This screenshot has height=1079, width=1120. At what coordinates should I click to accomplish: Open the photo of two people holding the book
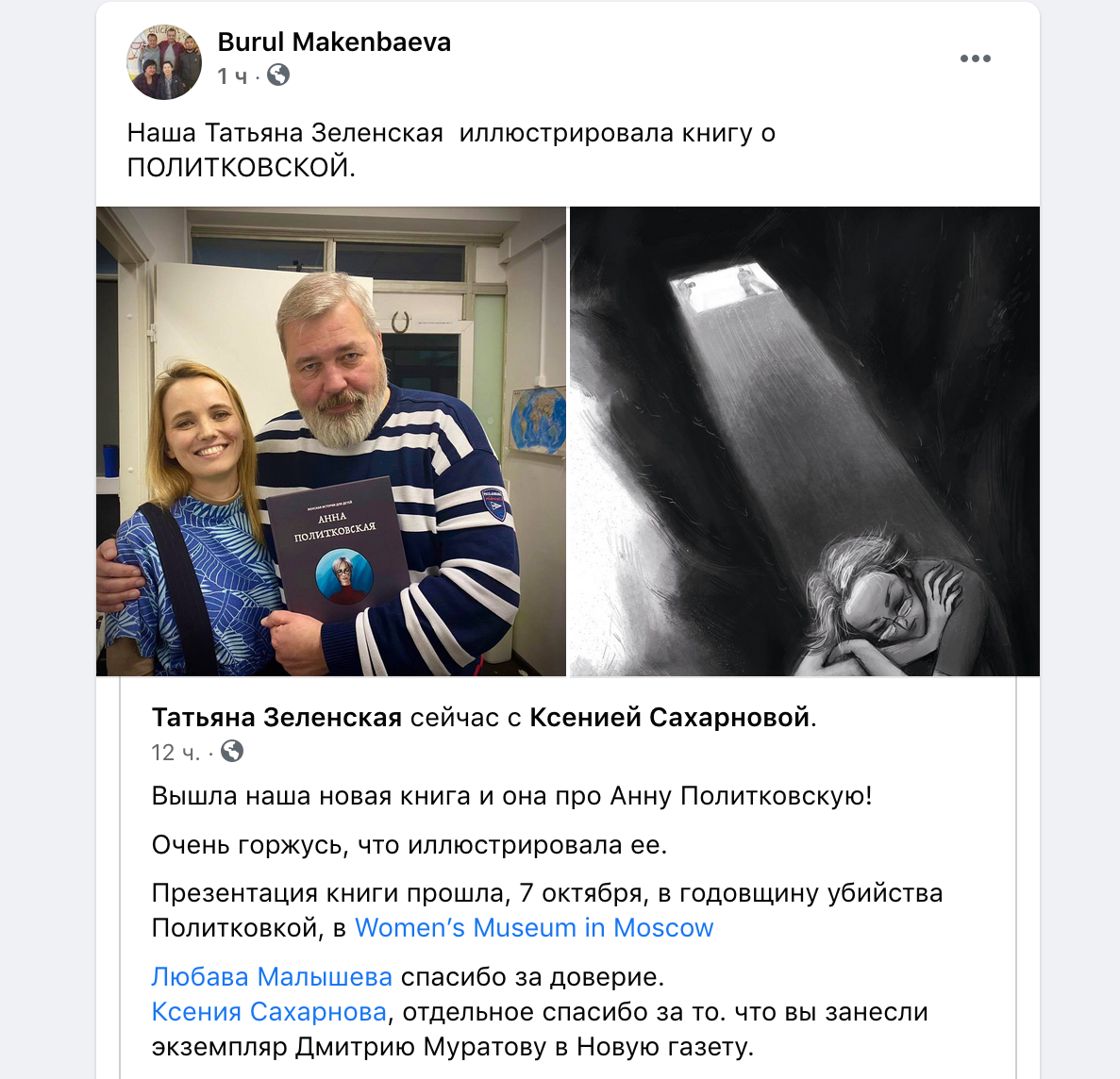click(x=331, y=441)
